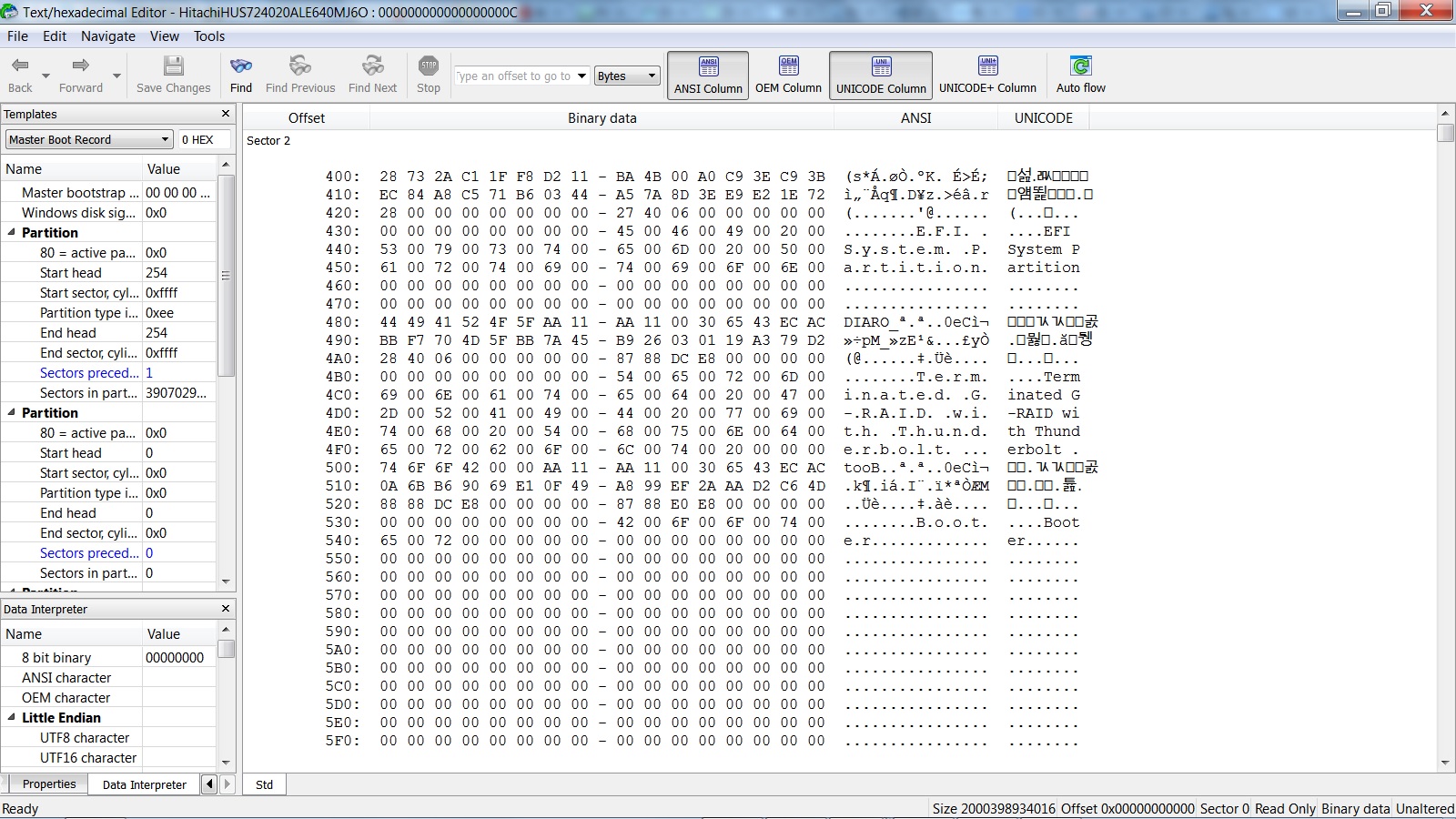Switch to the Properties tab
This screenshot has width=1456, height=819.
49,784
